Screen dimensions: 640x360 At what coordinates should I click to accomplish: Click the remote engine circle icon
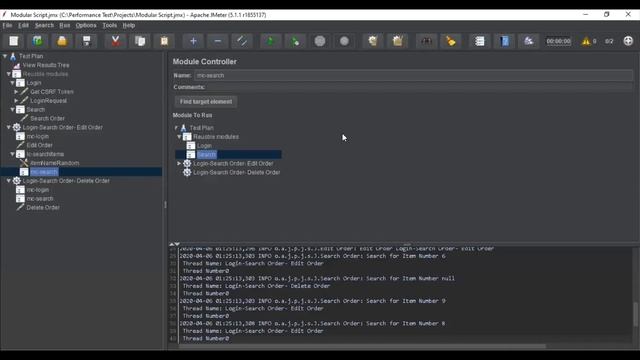628,41
